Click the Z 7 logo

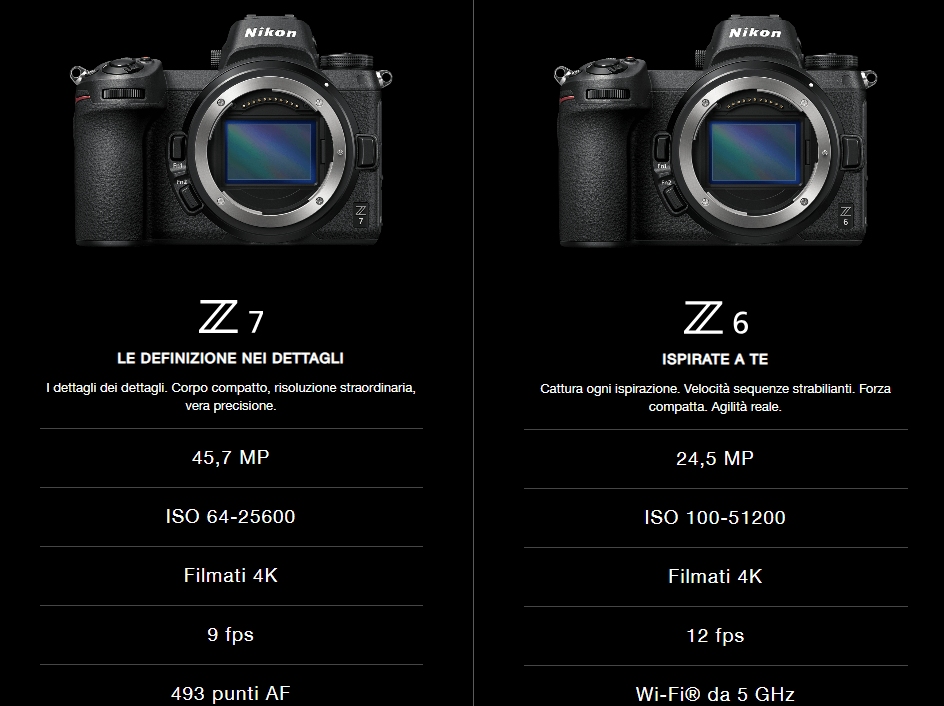click(x=231, y=317)
